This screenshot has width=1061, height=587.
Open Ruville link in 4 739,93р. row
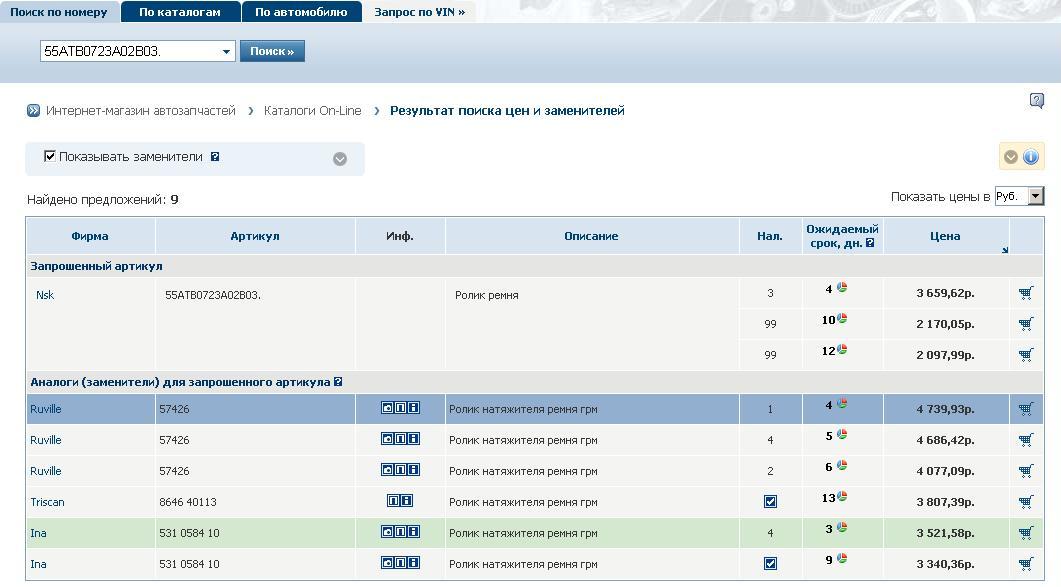click(46, 409)
